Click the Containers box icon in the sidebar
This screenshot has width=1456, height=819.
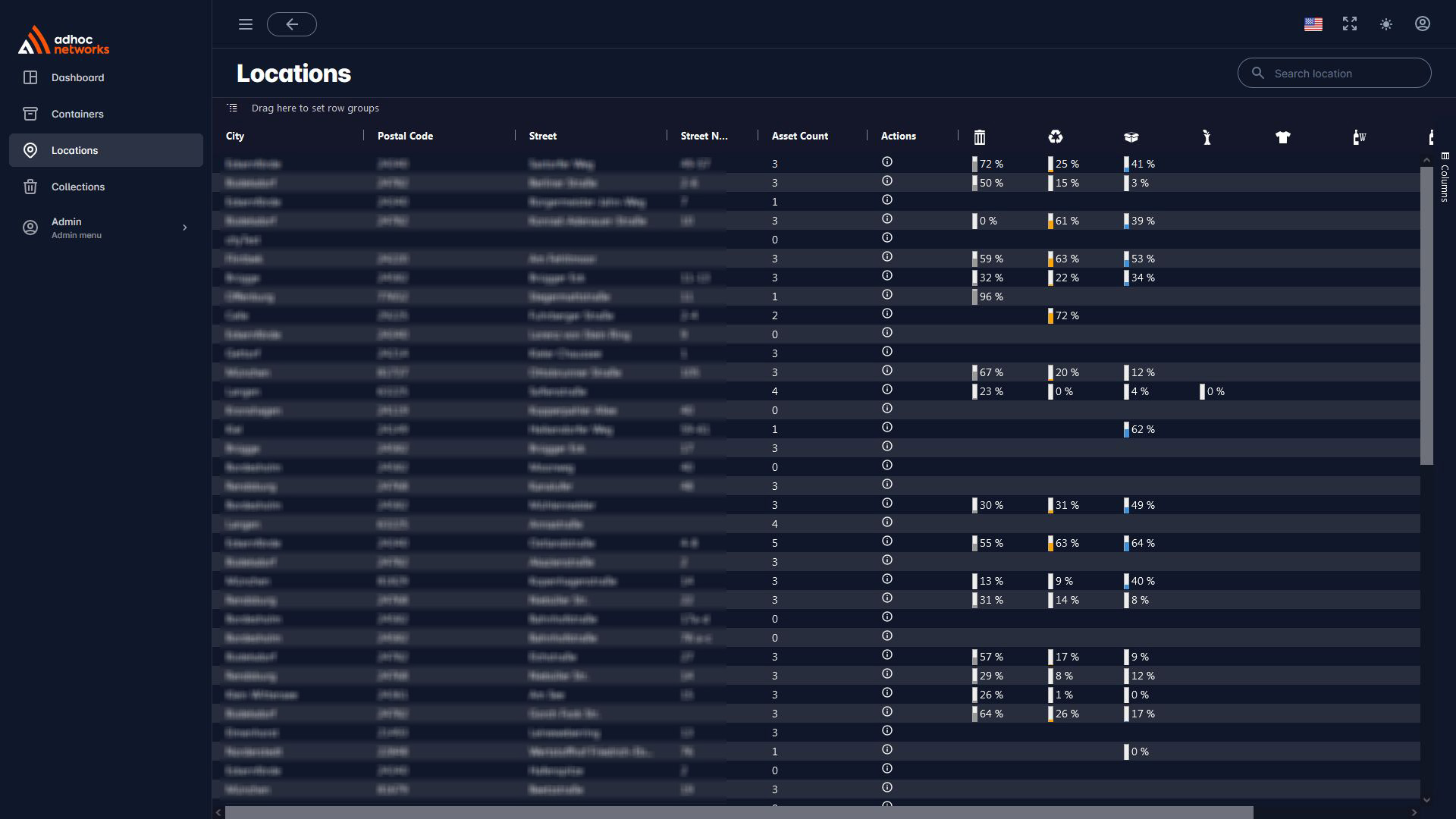click(30, 114)
